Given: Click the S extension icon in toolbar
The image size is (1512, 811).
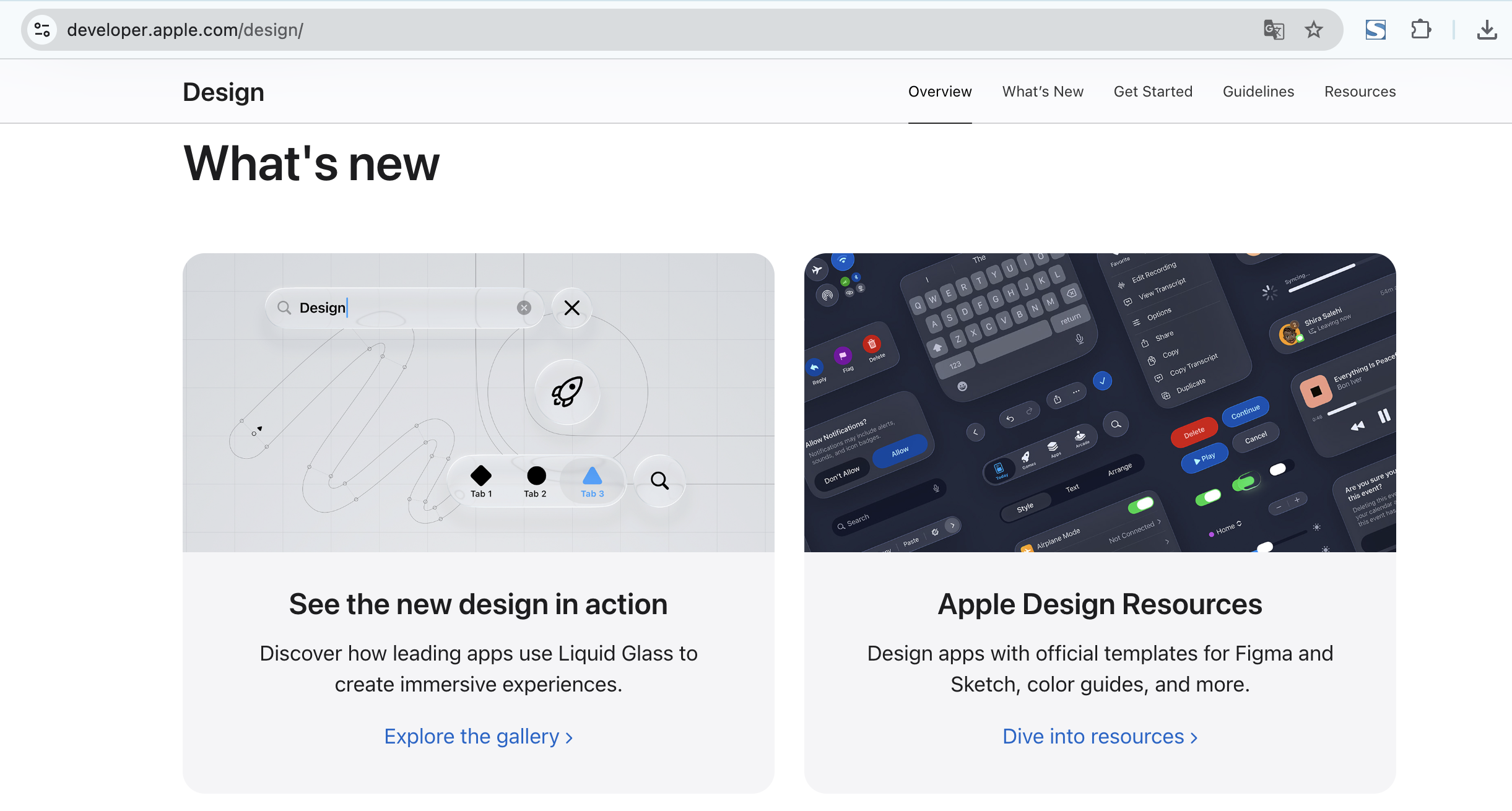Looking at the screenshot, I should (x=1375, y=30).
